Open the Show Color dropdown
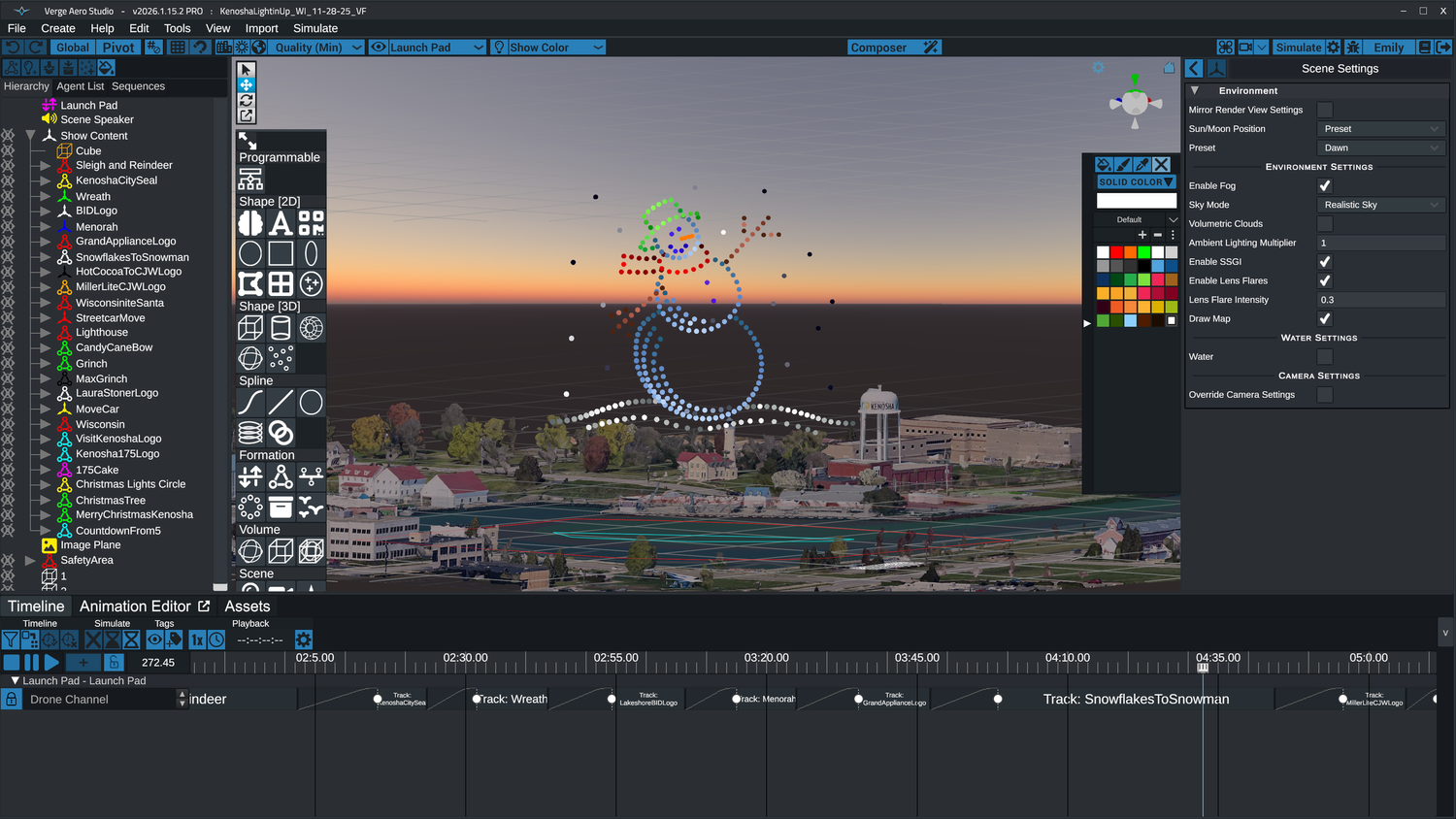 coord(548,48)
